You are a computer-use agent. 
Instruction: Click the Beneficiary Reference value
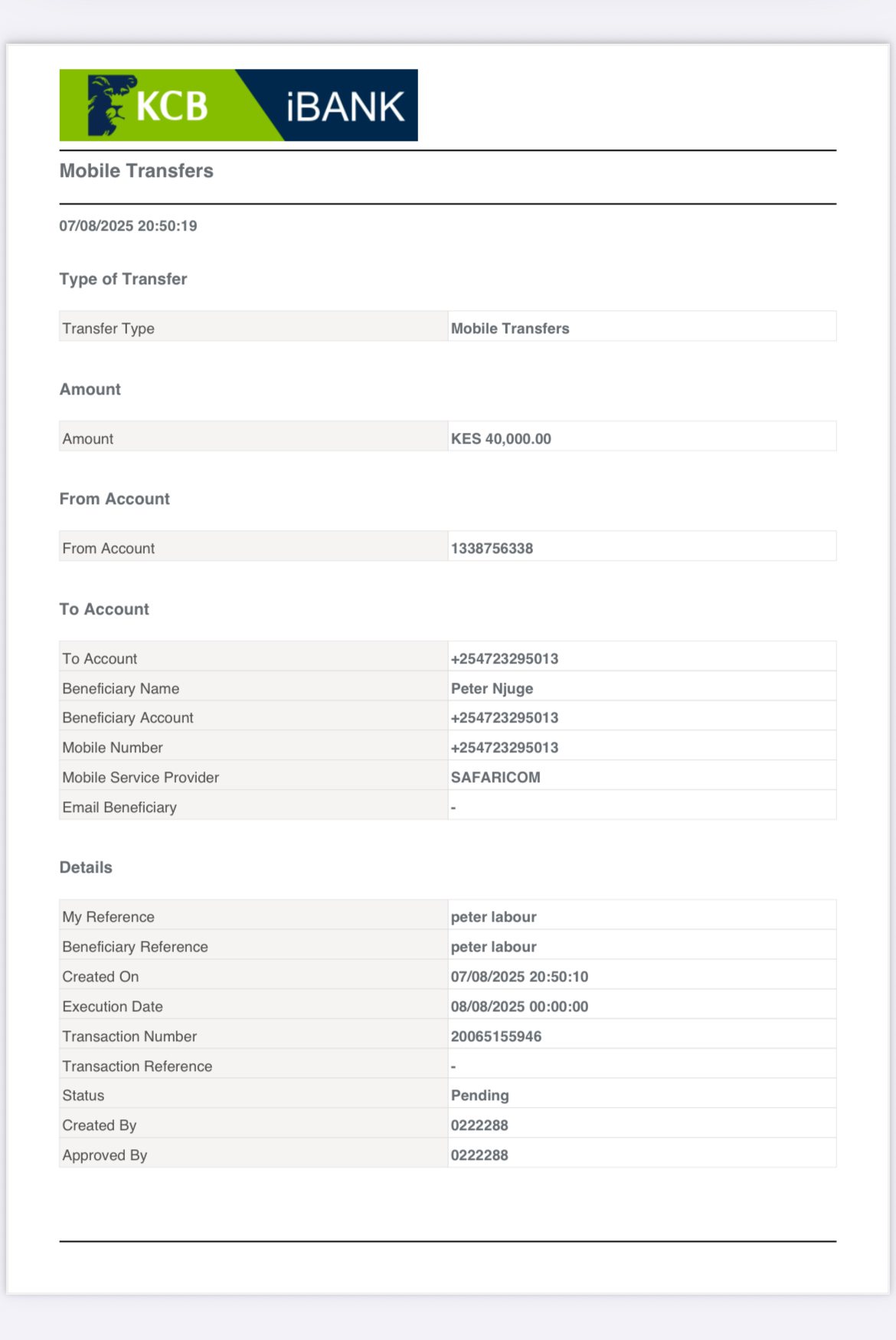click(493, 947)
